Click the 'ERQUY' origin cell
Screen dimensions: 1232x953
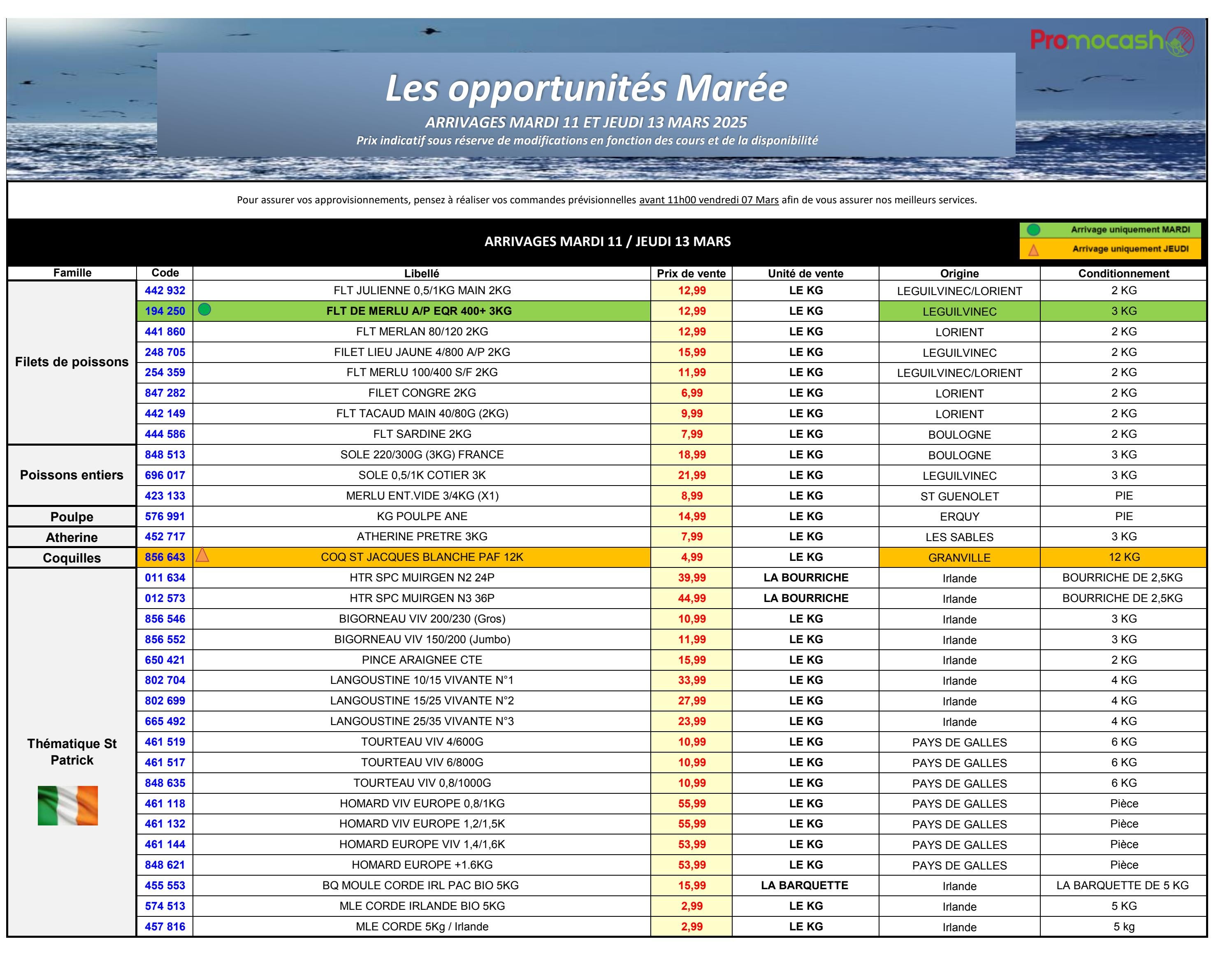(960, 517)
